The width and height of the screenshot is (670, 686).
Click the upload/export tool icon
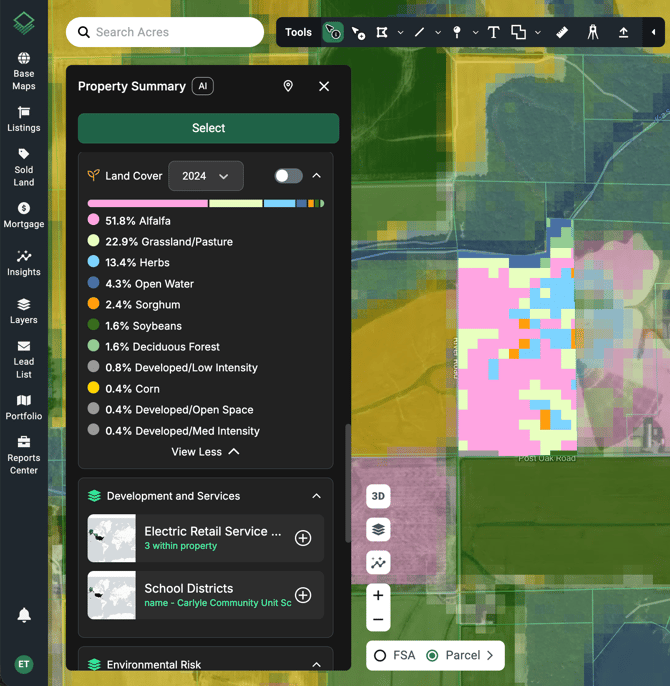coord(623,32)
